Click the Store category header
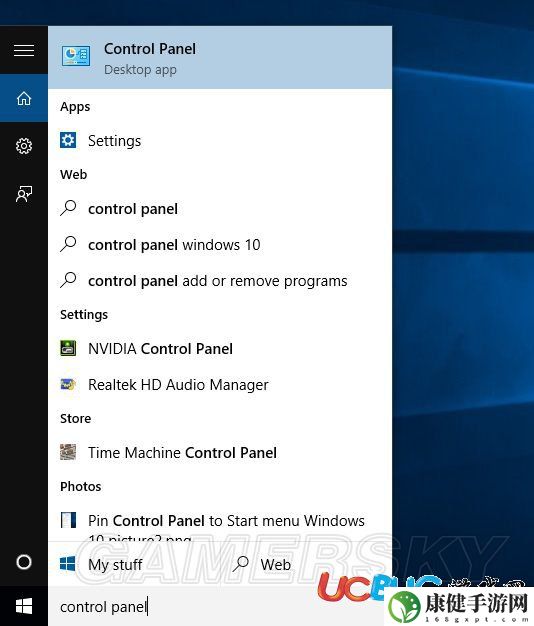This screenshot has width=534, height=626. 75,418
